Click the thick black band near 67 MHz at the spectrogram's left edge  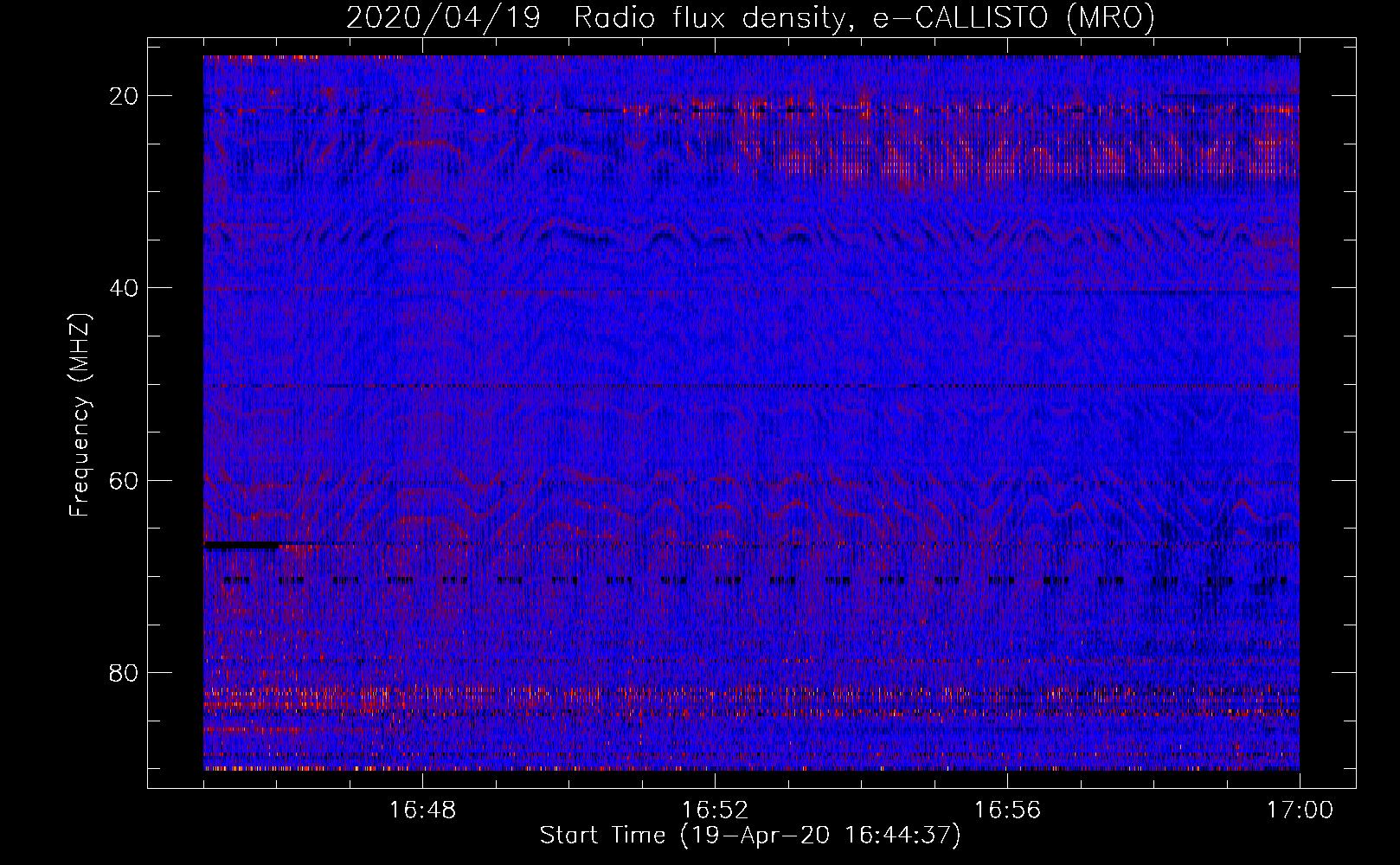coord(241,546)
